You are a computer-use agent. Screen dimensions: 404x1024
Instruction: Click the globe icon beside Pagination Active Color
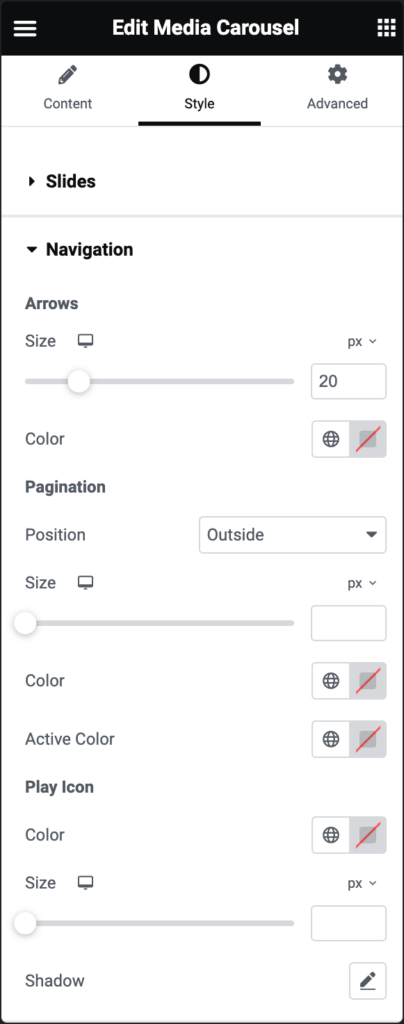[x=331, y=739]
